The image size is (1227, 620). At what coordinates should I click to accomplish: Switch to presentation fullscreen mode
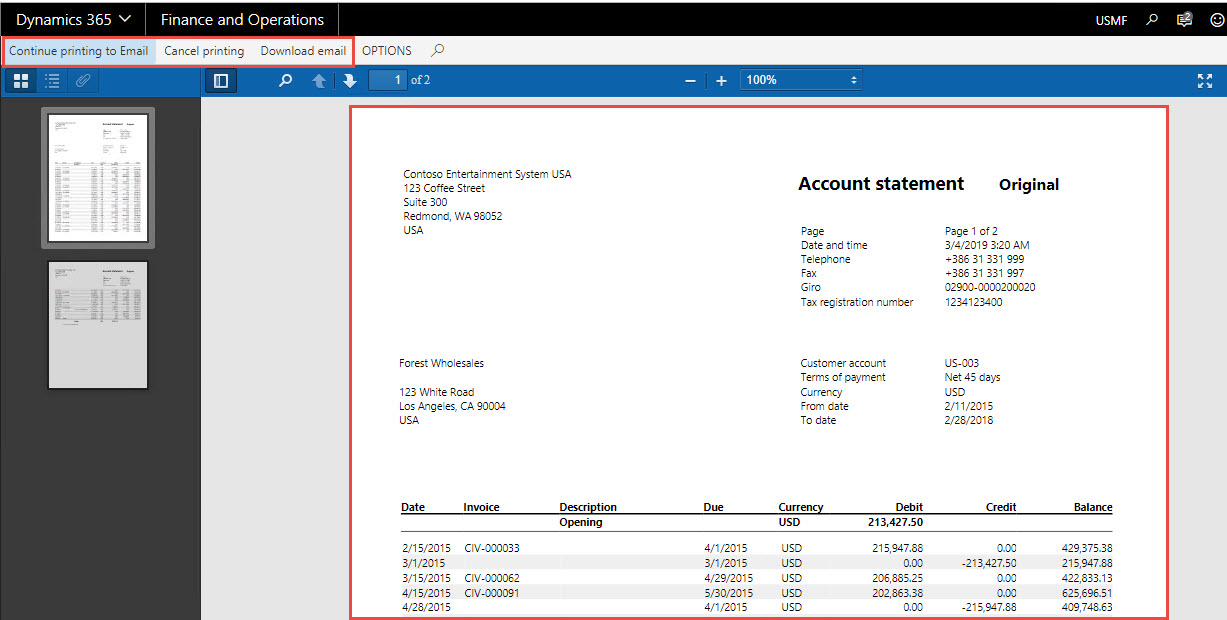click(x=1205, y=81)
